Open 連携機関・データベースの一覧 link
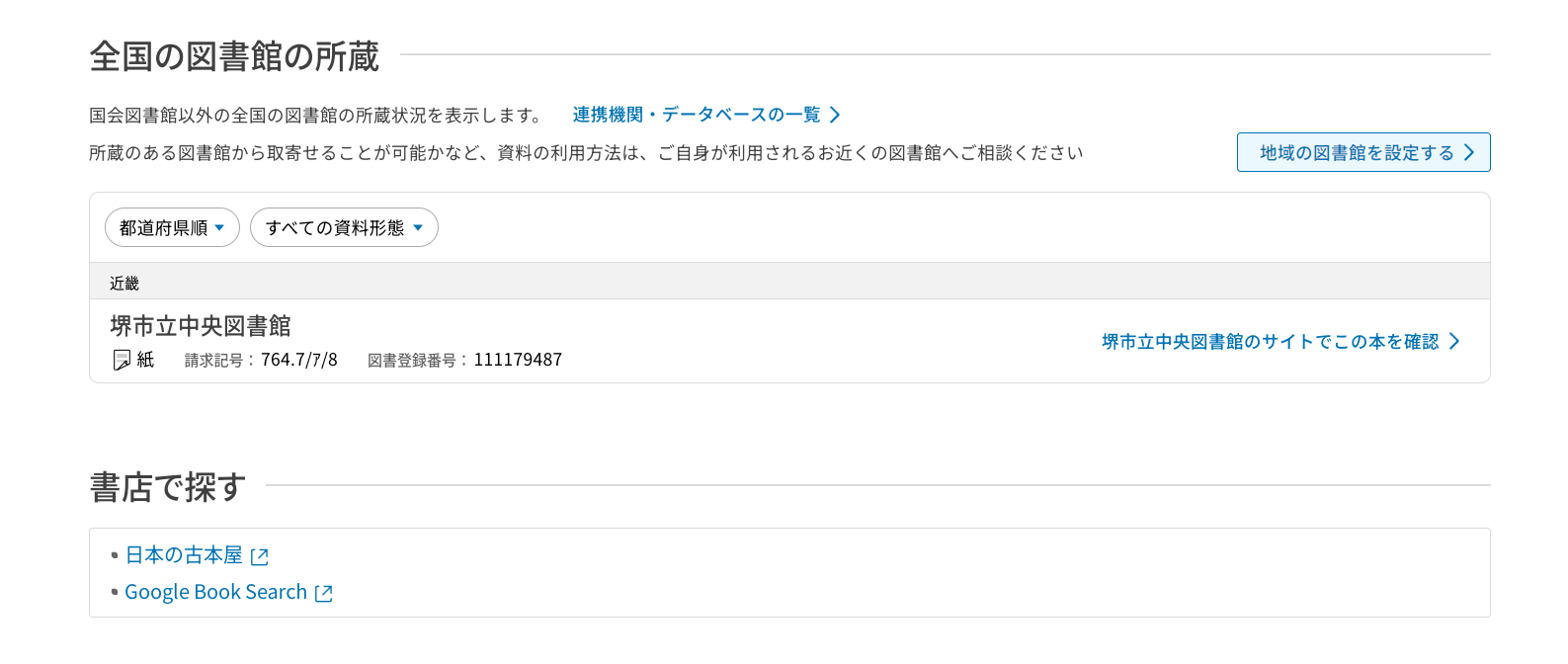This screenshot has width=1568, height=664. (697, 115)
